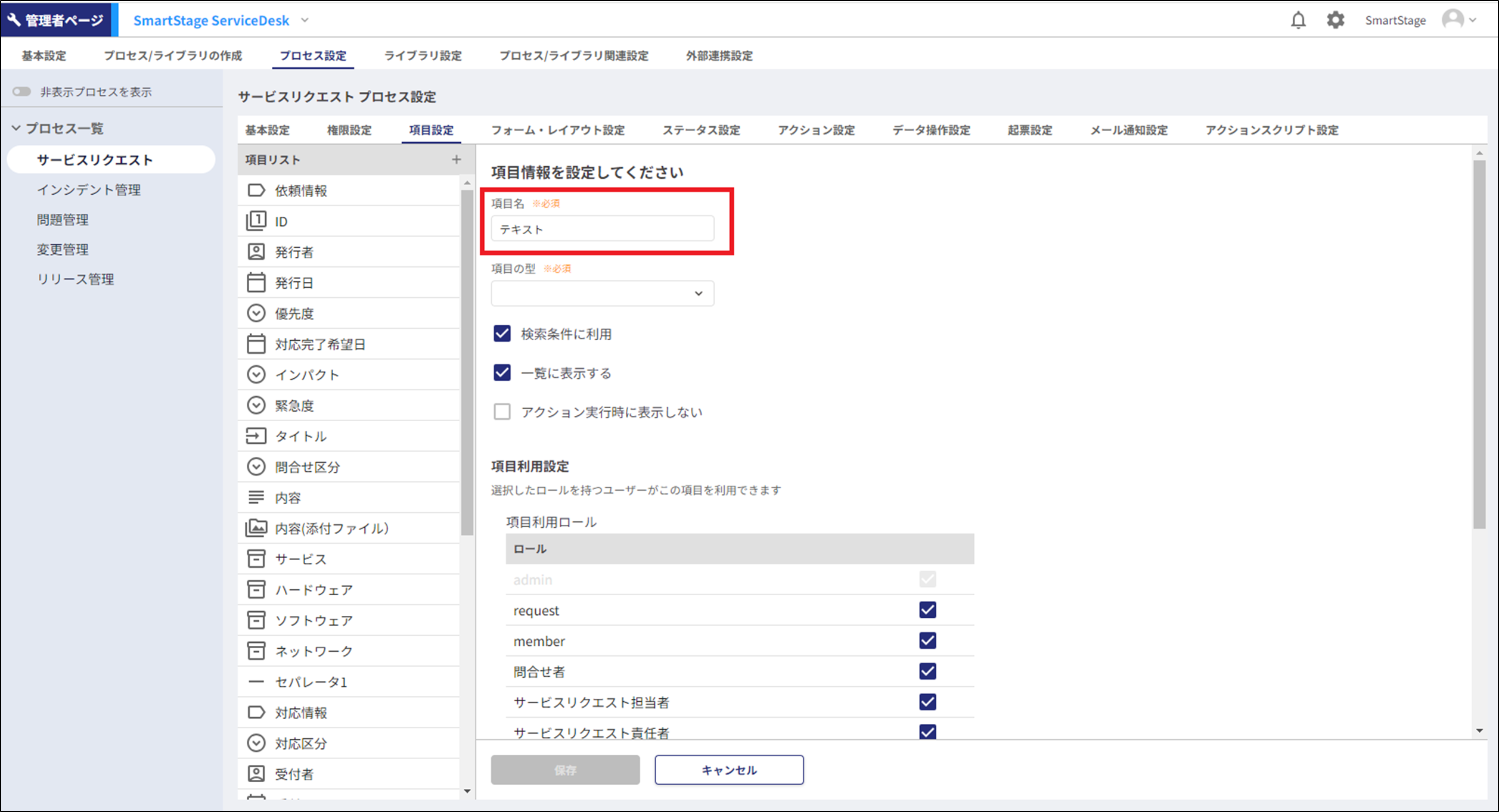Click the 項目名 text input field
This screenshot has height=812, width=1499.
pos(602,229)
